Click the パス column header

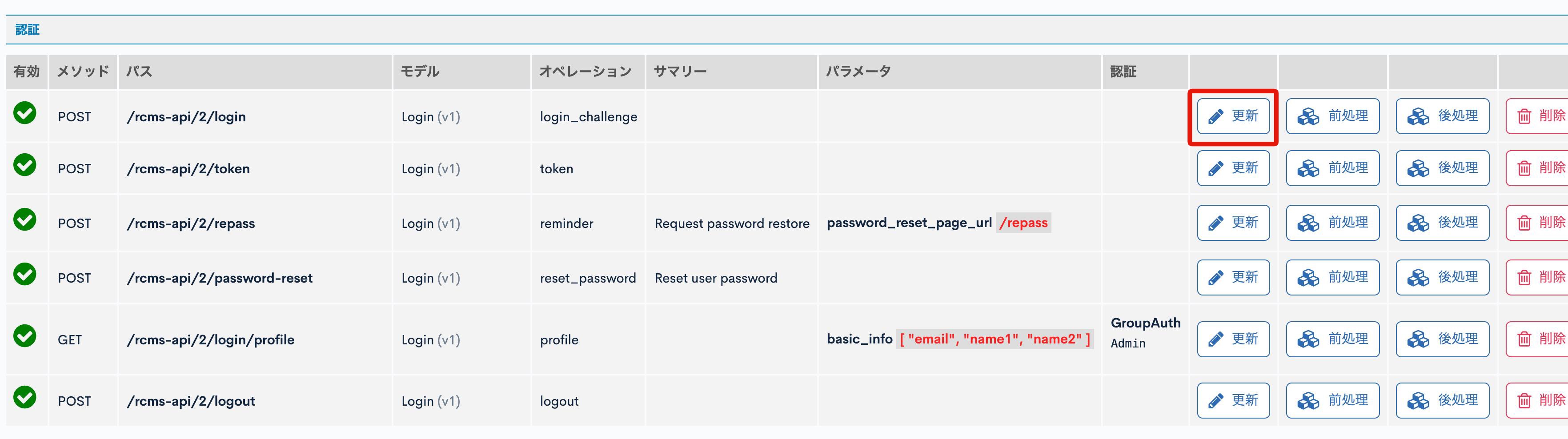(139, 72)
